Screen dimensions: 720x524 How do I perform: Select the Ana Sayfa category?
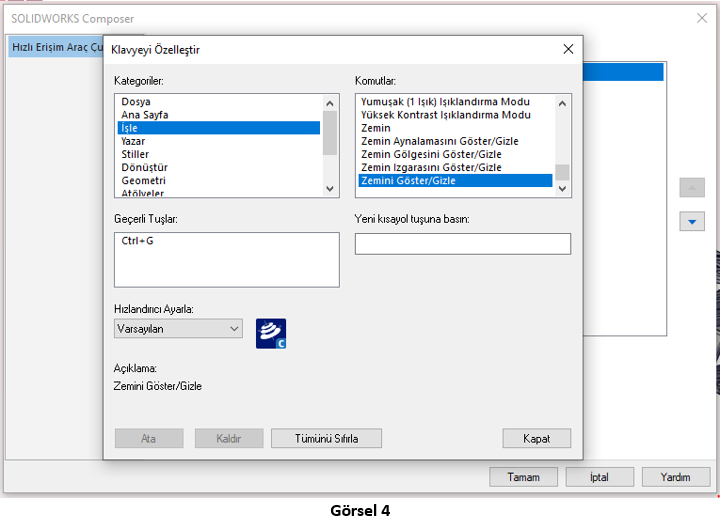[x=144, y=115]
